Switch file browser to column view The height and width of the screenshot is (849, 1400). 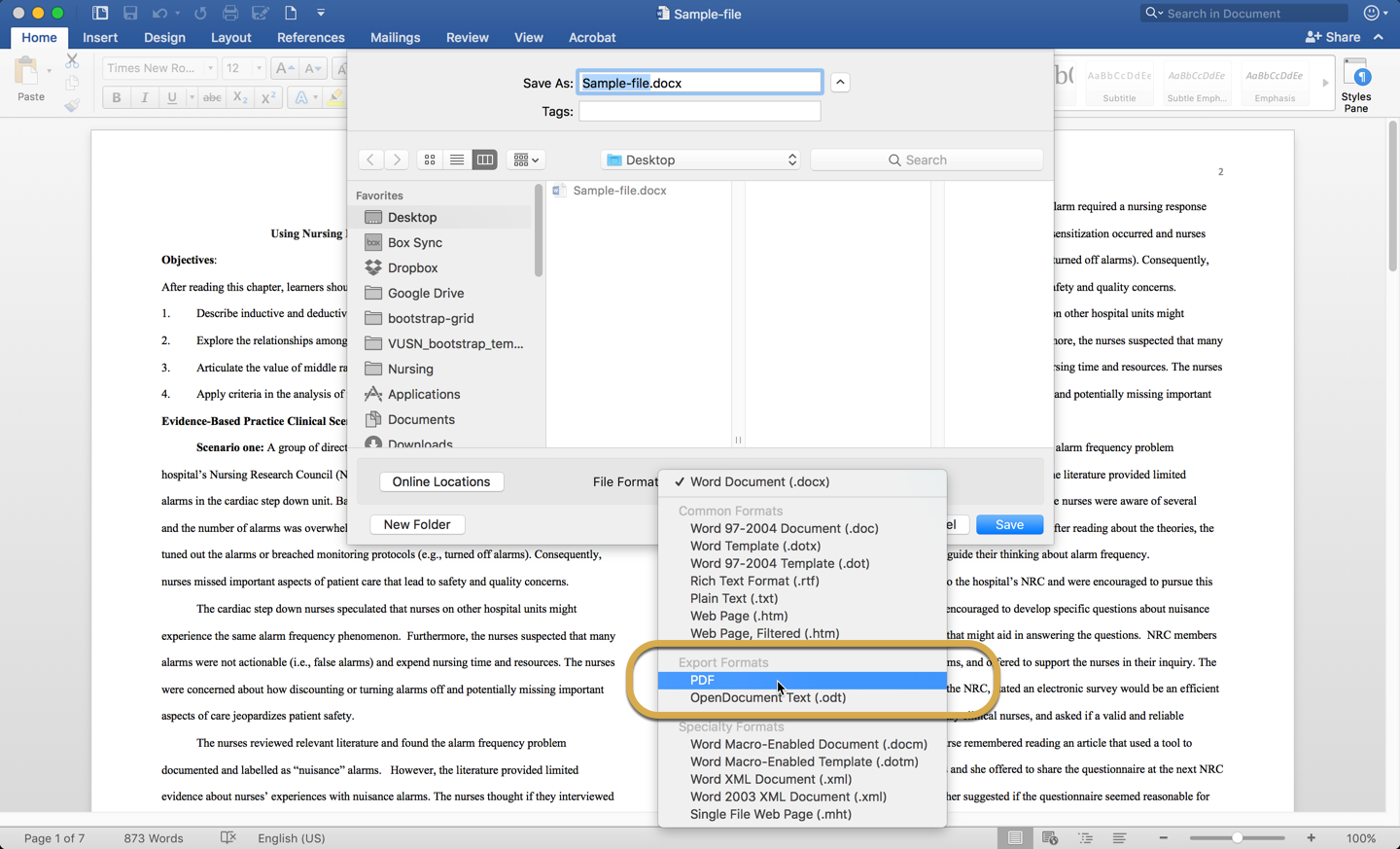(x=484, y=159)
